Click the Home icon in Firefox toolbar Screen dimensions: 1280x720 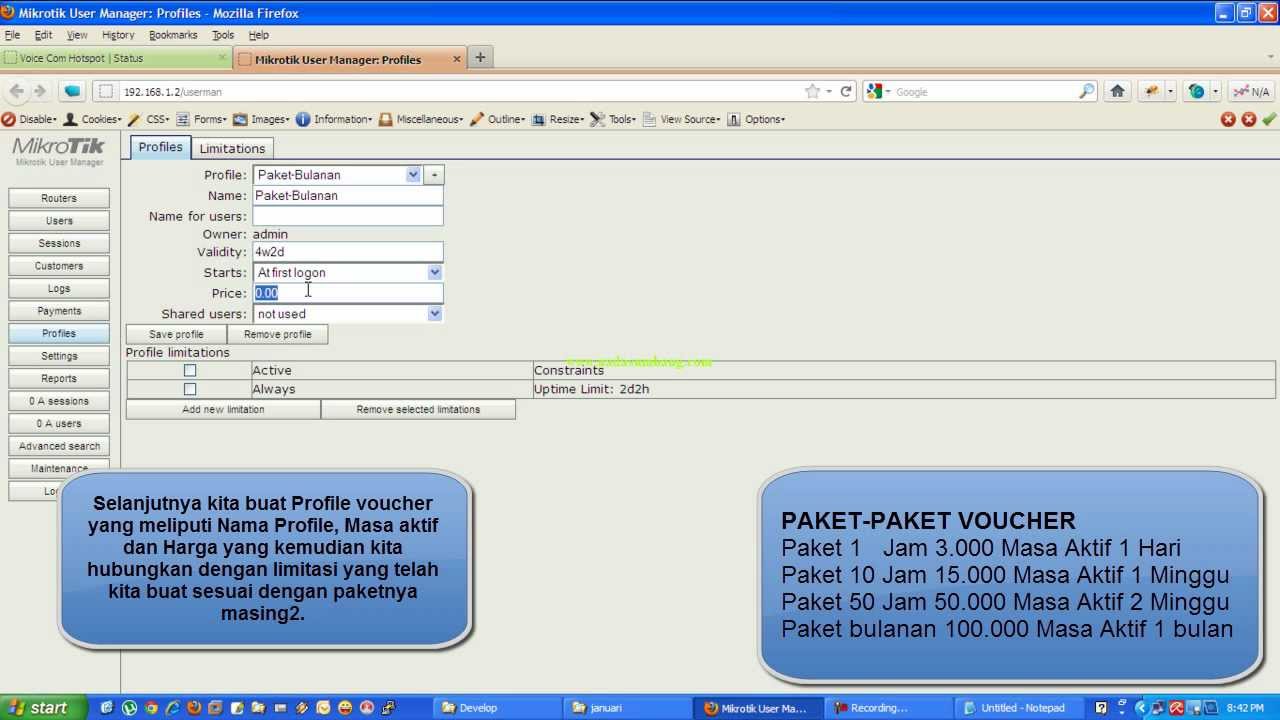pos(1118,91)
